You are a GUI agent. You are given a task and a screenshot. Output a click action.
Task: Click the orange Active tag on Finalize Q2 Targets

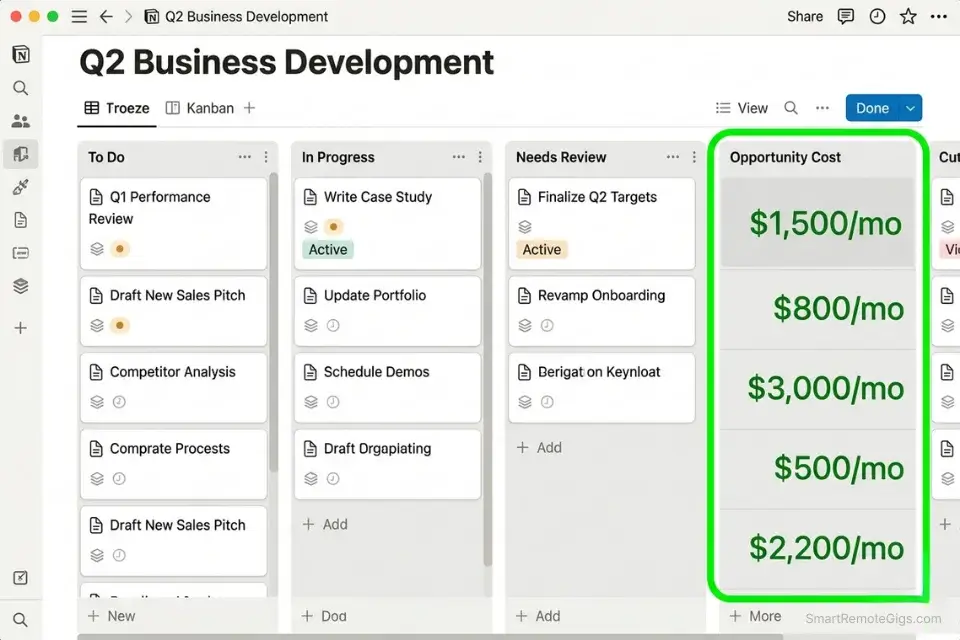click(x=542, y=249)
